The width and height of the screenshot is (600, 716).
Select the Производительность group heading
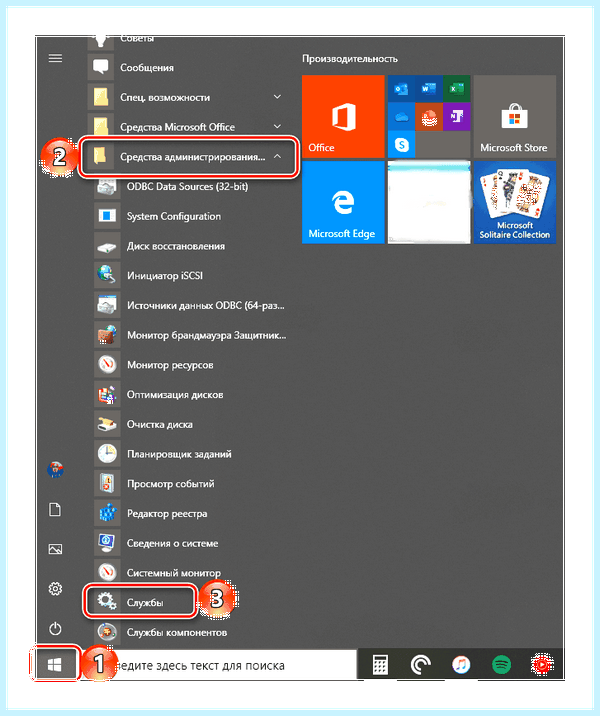click(350, 58)
